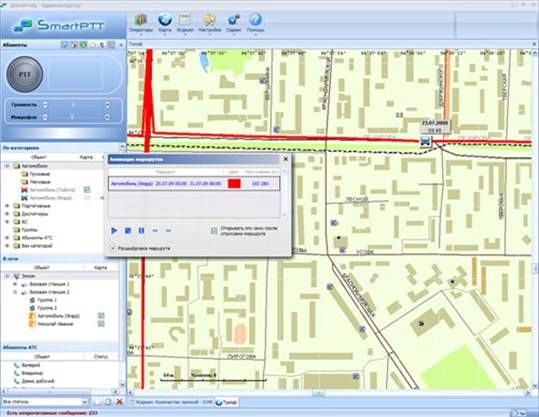The height and width of the screenshot is (417, 539).
Task: Open the Операторы toolbar menu
Action: pos(141,23)
